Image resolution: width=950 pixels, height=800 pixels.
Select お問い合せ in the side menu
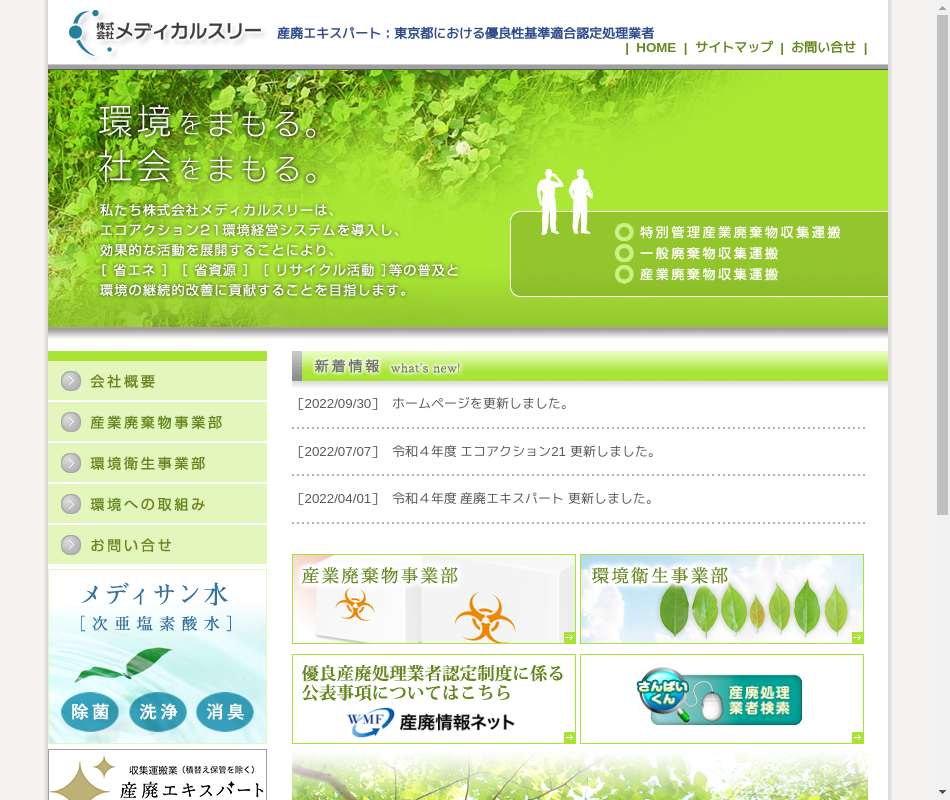158,545
